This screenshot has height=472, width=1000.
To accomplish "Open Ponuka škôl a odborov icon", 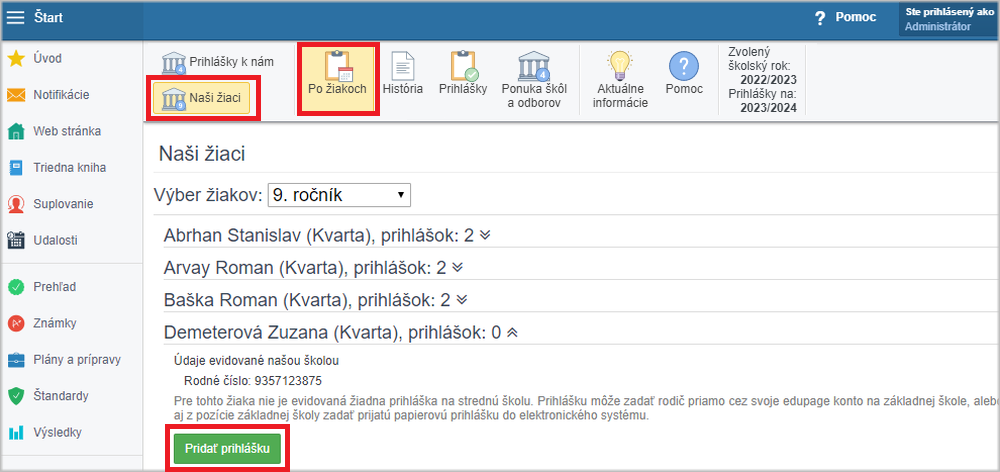I will coord(534,64).
